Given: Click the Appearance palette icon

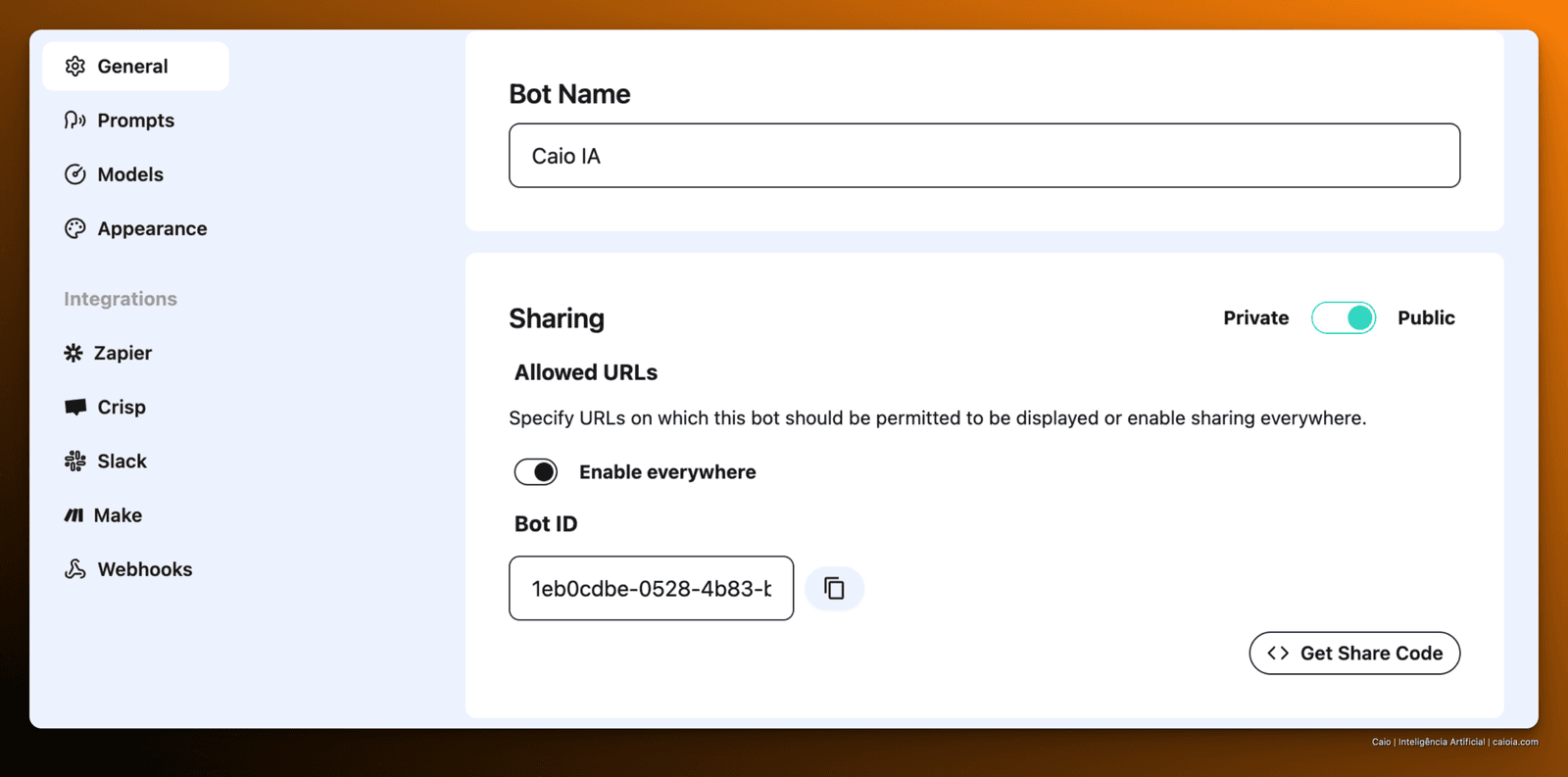Looking at the screenshot, I should tap(75, 228).
